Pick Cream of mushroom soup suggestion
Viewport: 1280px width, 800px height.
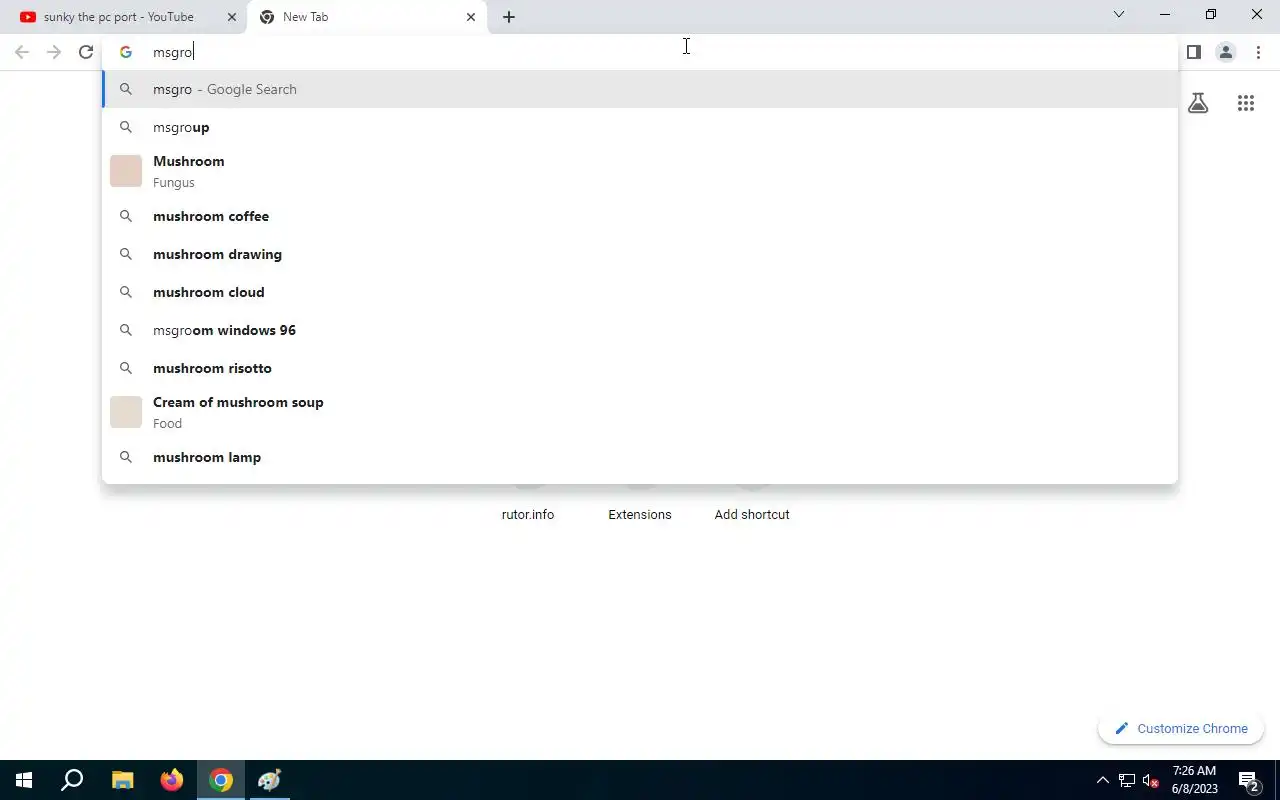(640, 412)
